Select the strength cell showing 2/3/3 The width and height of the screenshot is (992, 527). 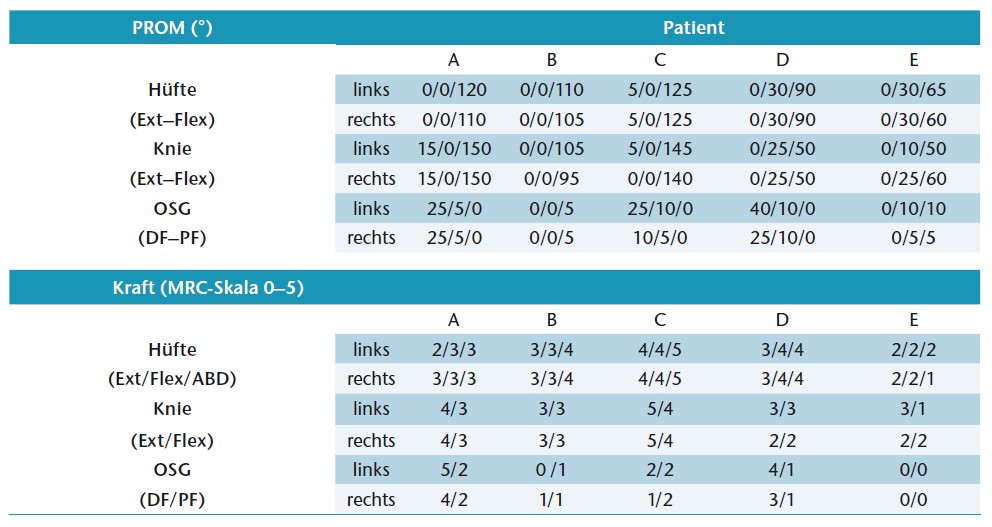pyautogui.click(x=453, y=350)
